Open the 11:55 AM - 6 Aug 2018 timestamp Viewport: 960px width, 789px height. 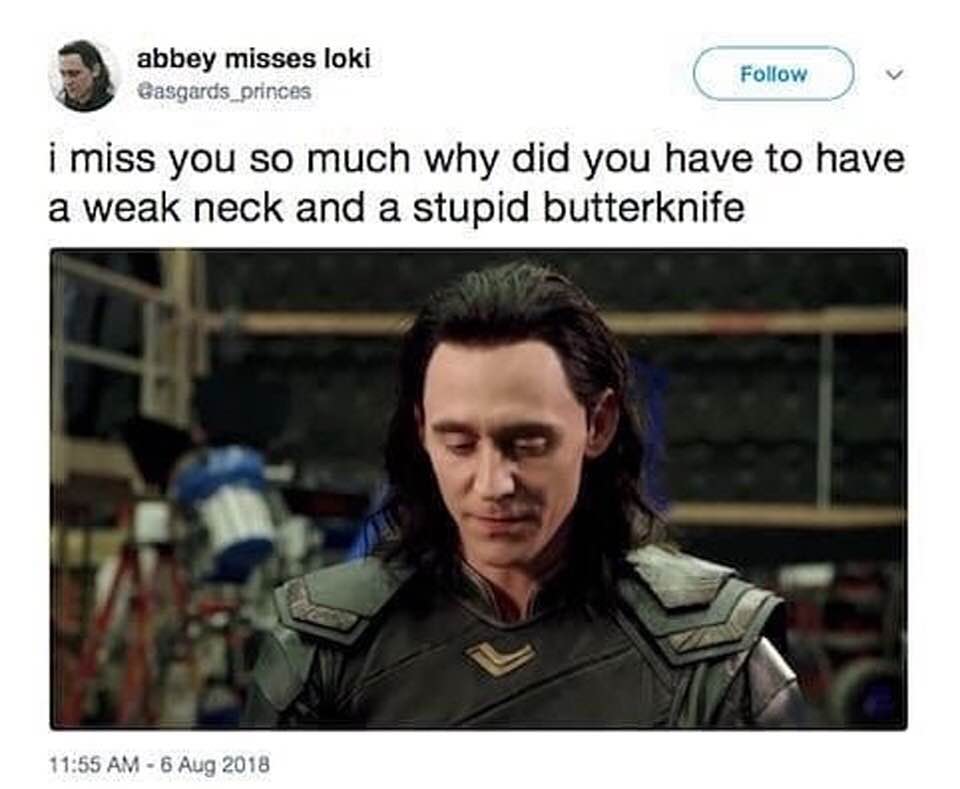tap(159, 764)
